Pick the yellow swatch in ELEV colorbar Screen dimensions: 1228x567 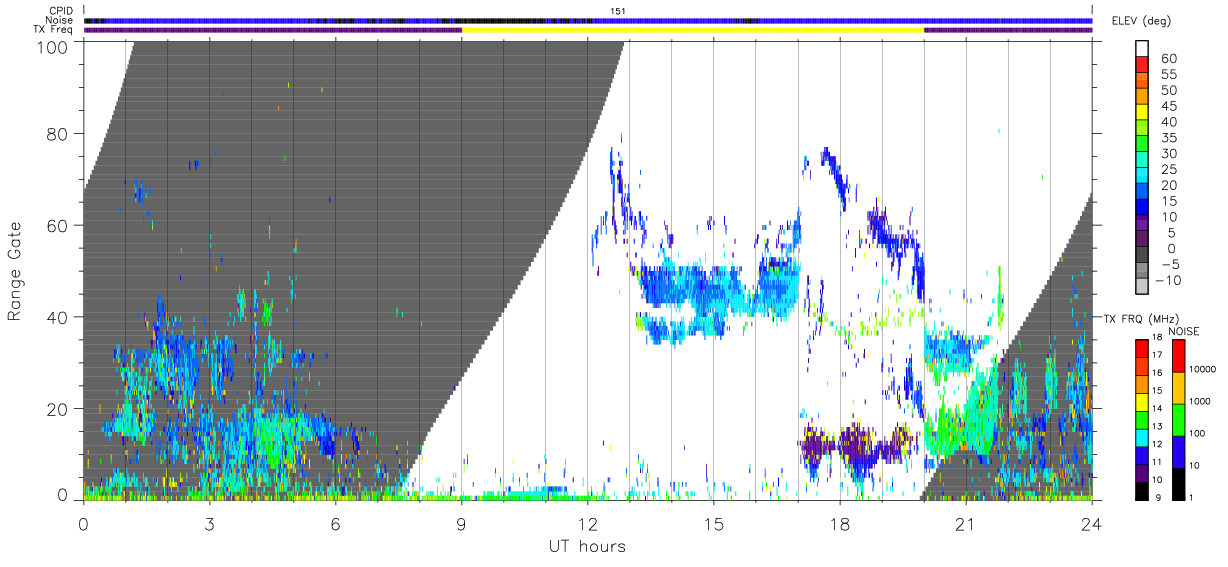point(1144,113)
